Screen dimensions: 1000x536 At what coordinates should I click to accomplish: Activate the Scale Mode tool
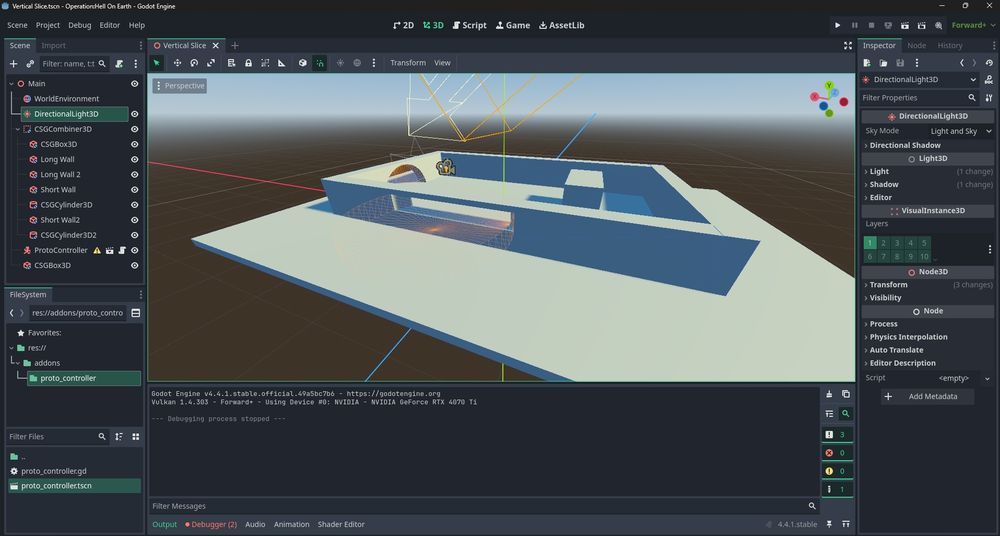click(211, 63)
